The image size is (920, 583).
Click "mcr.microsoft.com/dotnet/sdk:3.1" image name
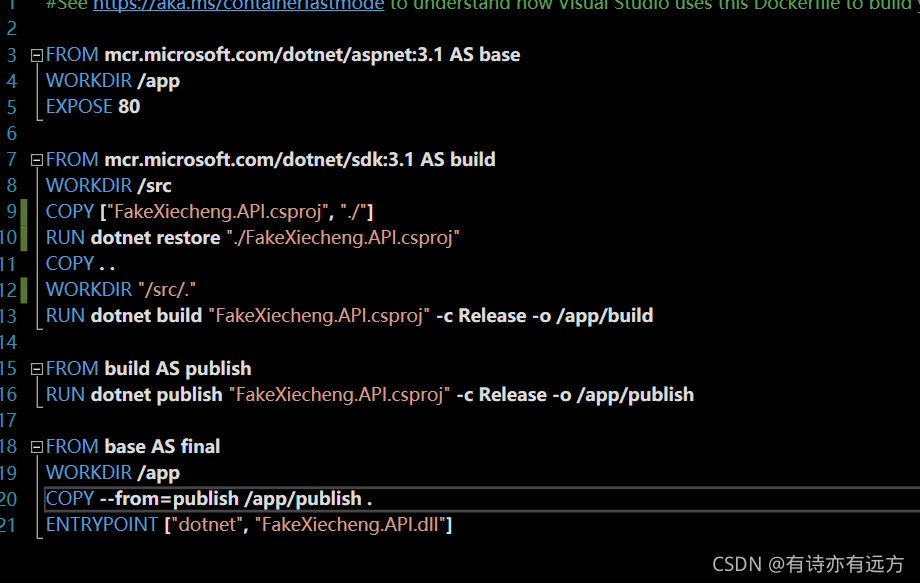pyautogui.click(x=259, y=160)
